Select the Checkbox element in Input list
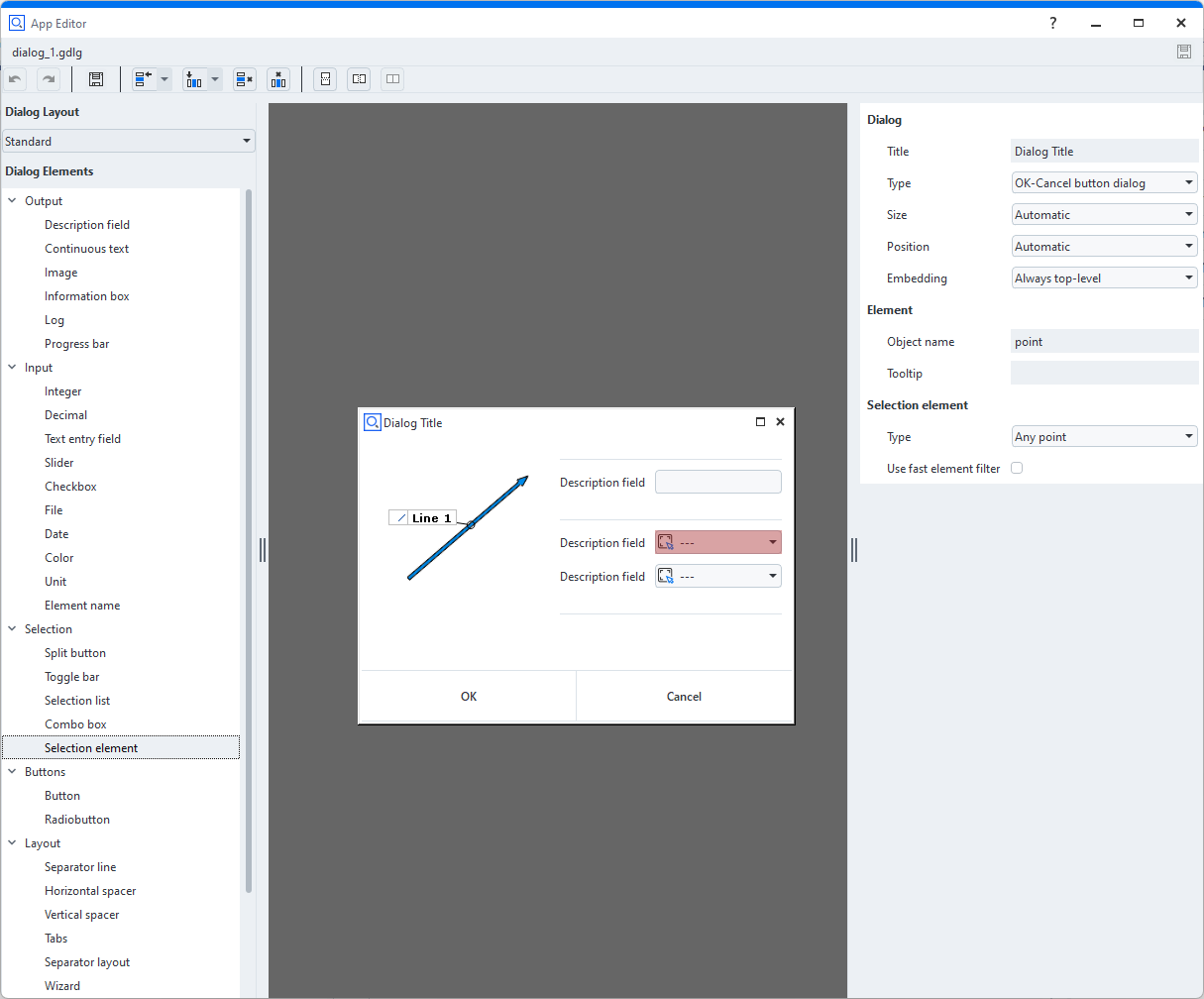Image resolution: width=1204 pixels, height=999 pixels. tap(70, 487)
